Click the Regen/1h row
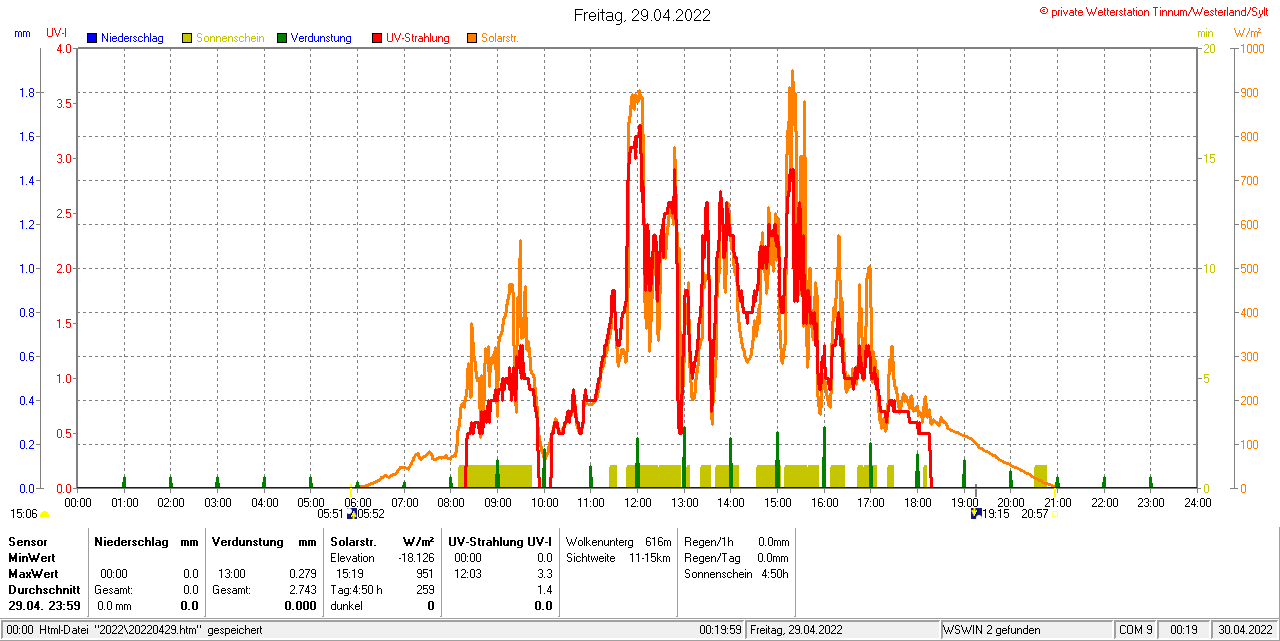Image resolution: width=1280 pixels, height=641 pixels. pyautogui.click(x=737, y=541)
